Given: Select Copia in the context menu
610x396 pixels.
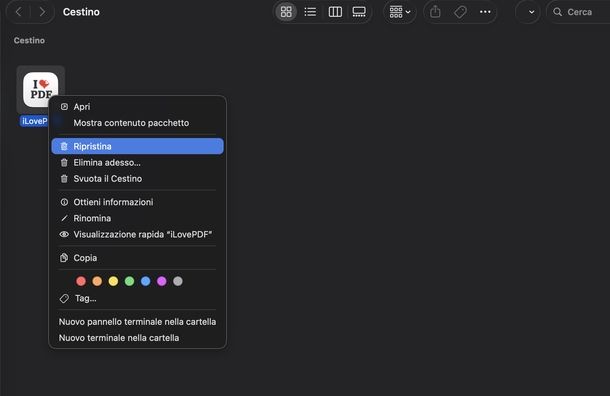Looking at the screenshot, I should [137, 258].
